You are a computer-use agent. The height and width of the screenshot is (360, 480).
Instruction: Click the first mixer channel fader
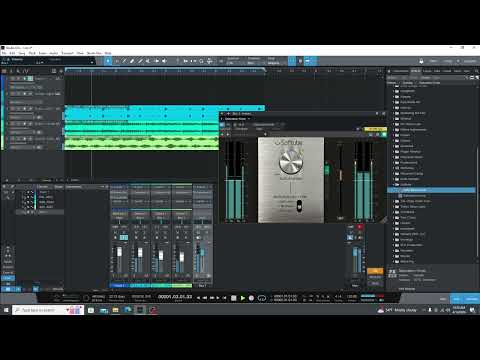[x=119, y=252]
